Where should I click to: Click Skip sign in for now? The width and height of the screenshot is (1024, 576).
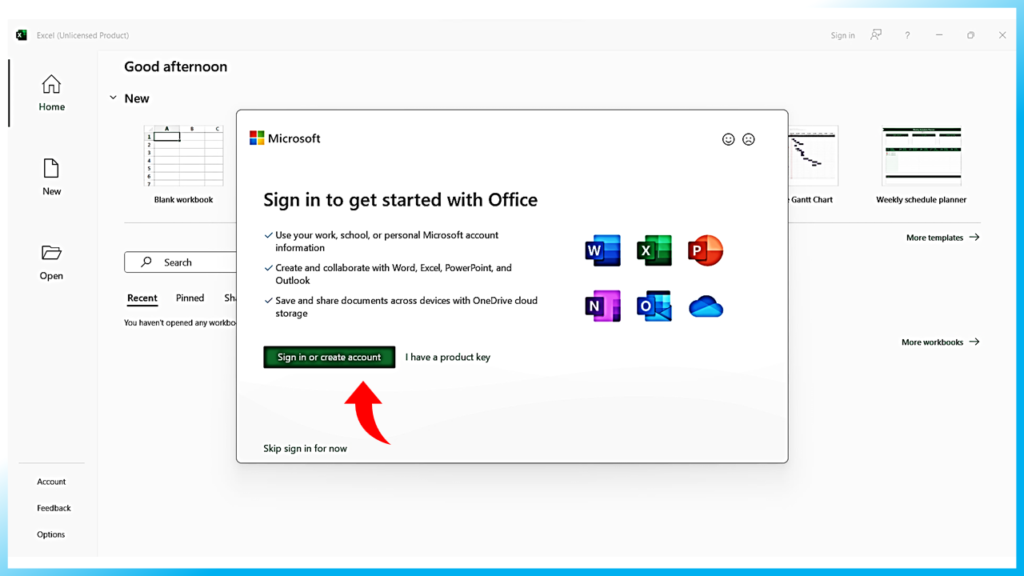click(305, 448)
